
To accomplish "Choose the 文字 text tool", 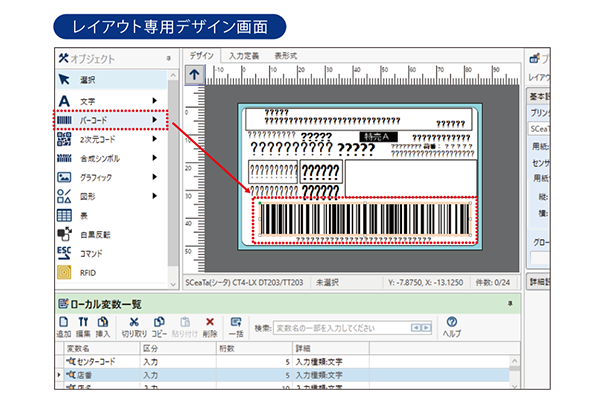I will [90, 100].
